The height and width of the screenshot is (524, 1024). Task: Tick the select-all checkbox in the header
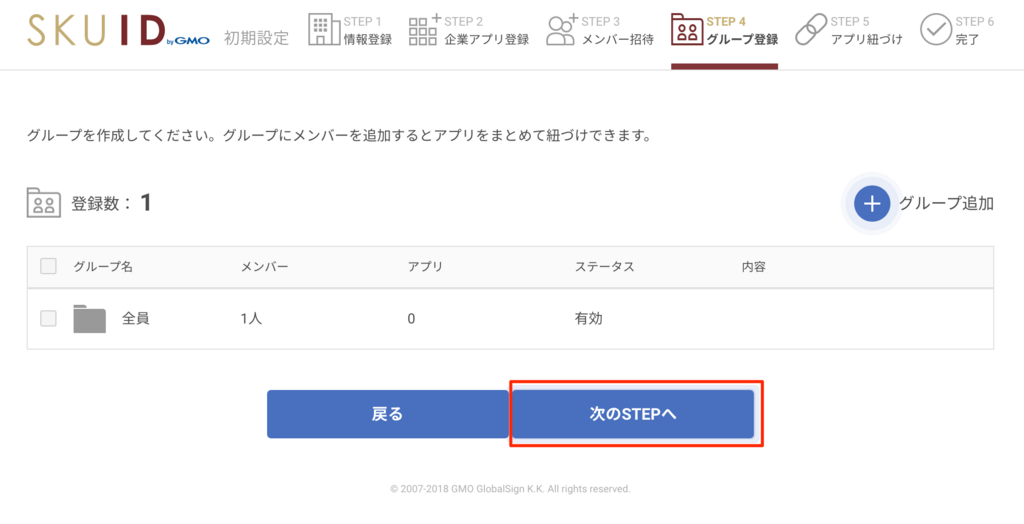coord(48,266)
